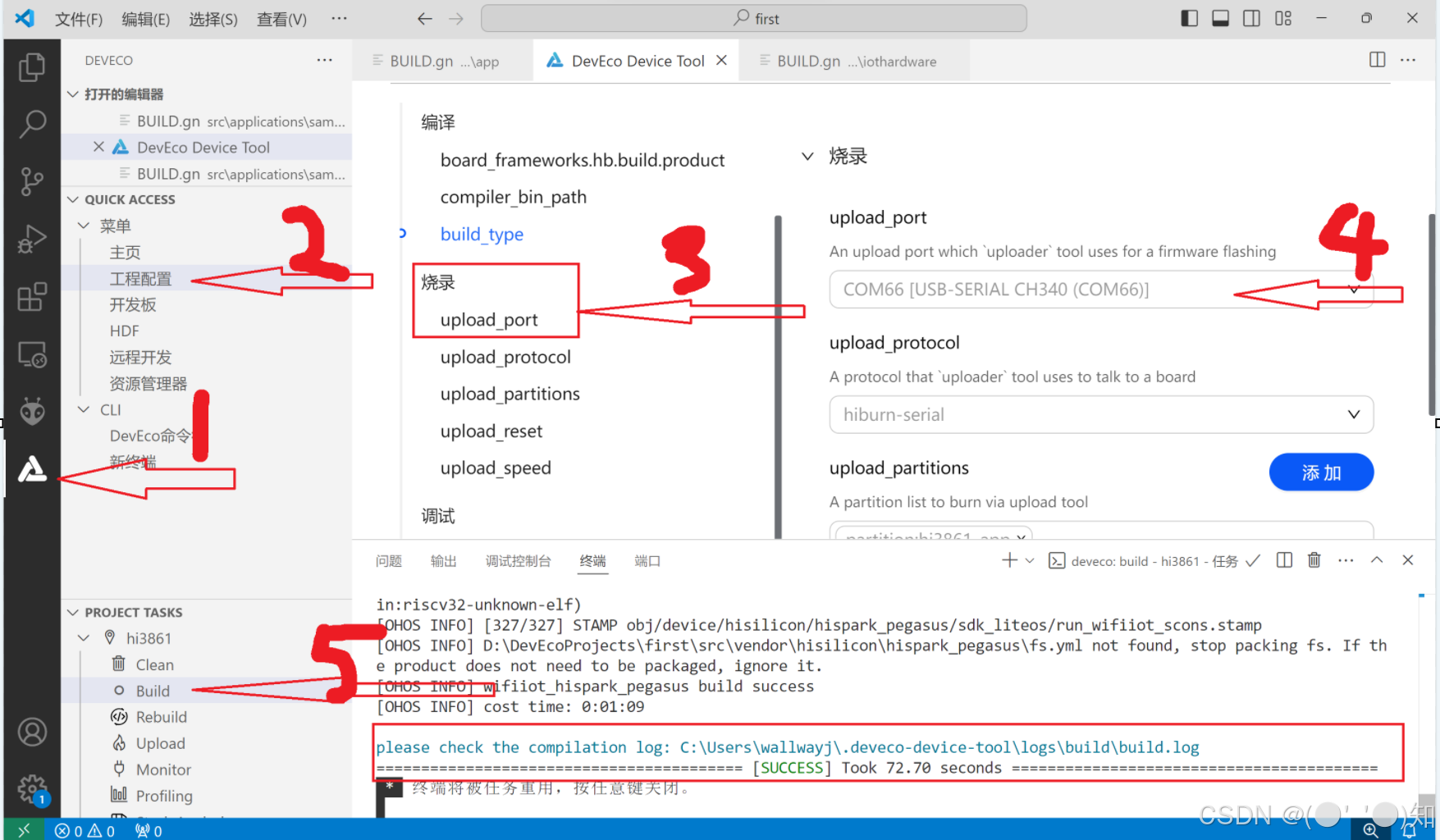Image resolution: width=1440 pixels, height=840 pixels.
Task: Collapse the 烧录 settings section
Action: pos(807,156)
